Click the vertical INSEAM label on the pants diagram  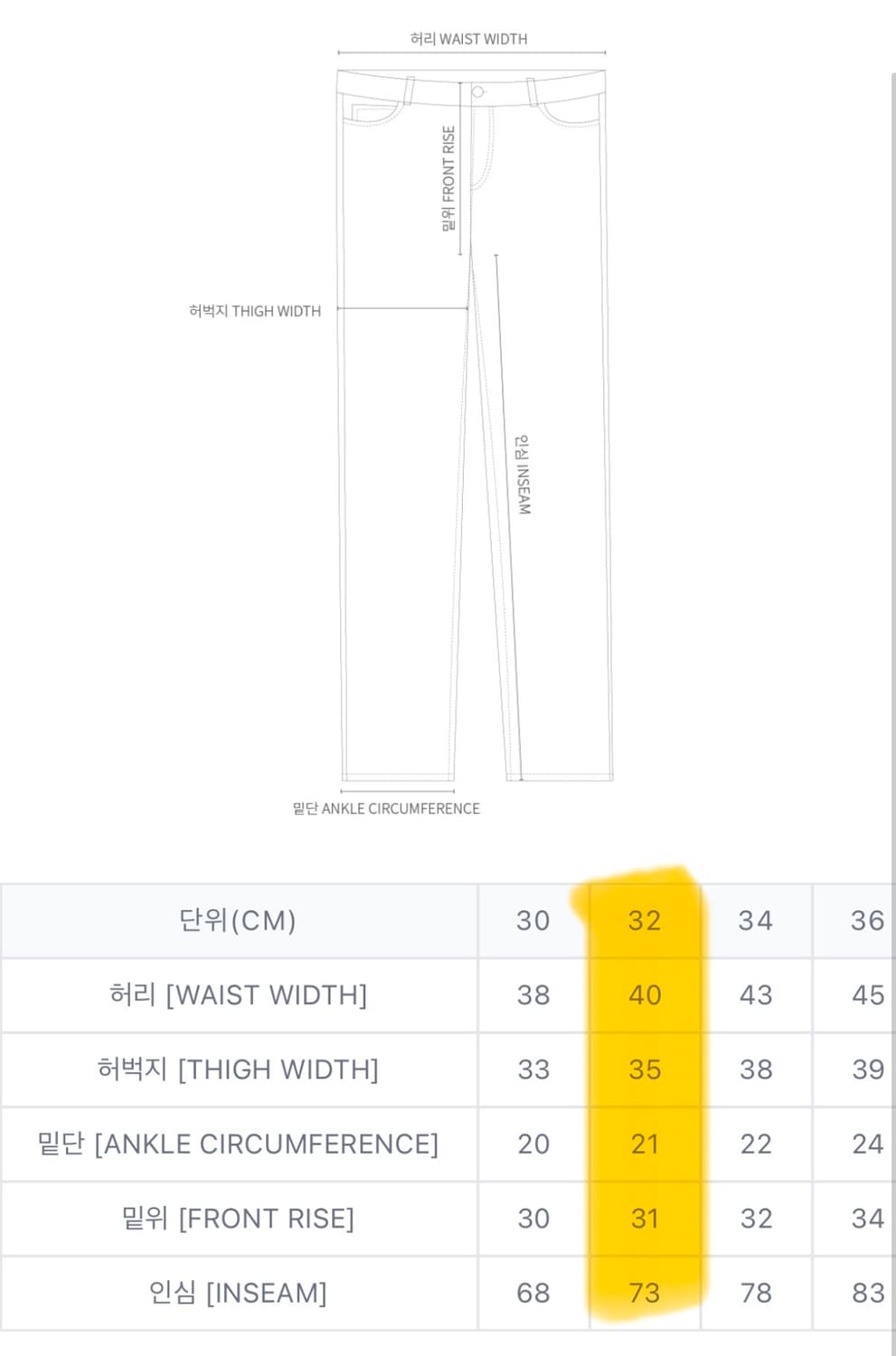pyautogui.click(x=523, y=475)
